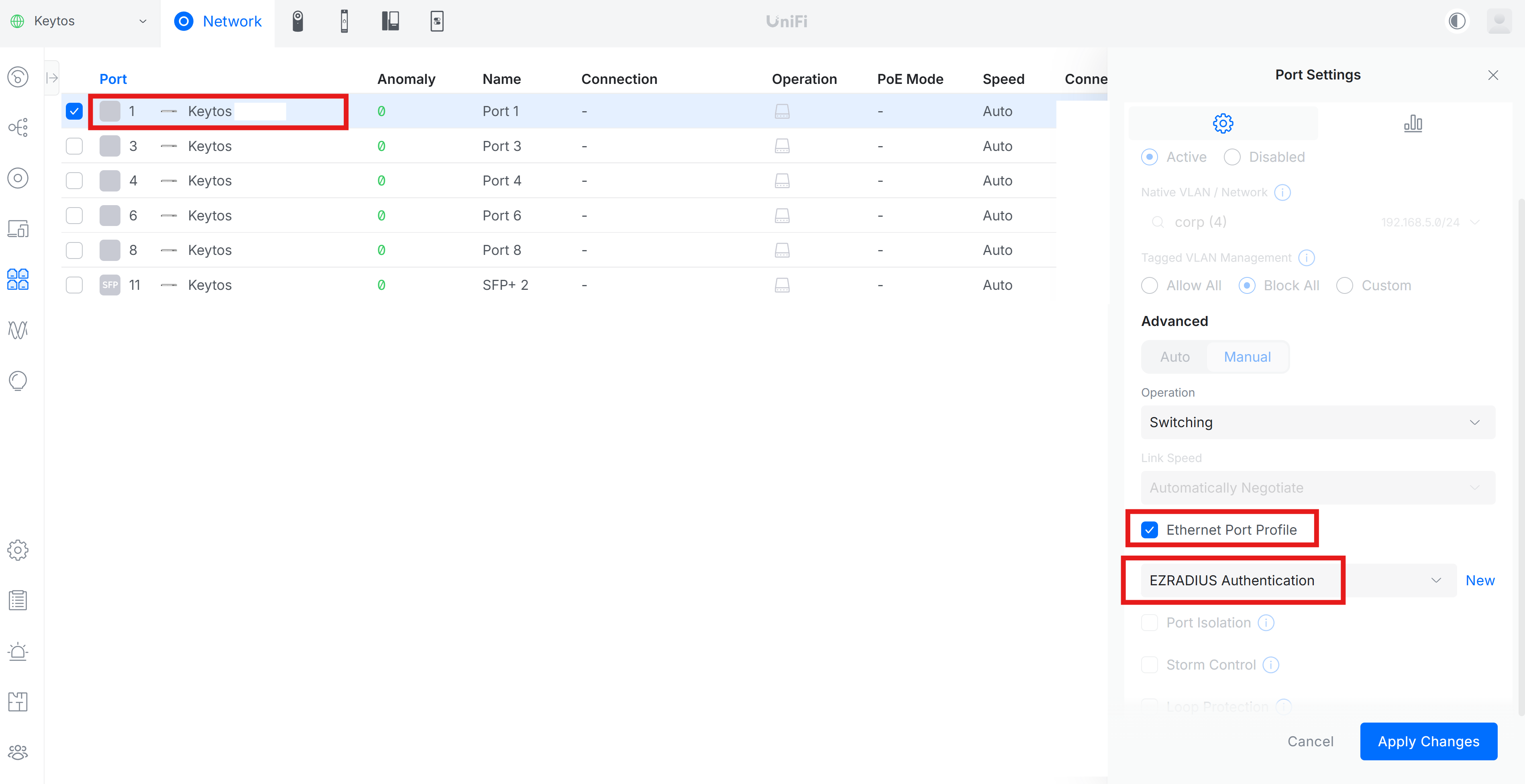Click the SFP port 11 icon
Image resolution: width=1525 pixels, height=784 pixels.
pyautogui.click(x=110, y=285)
